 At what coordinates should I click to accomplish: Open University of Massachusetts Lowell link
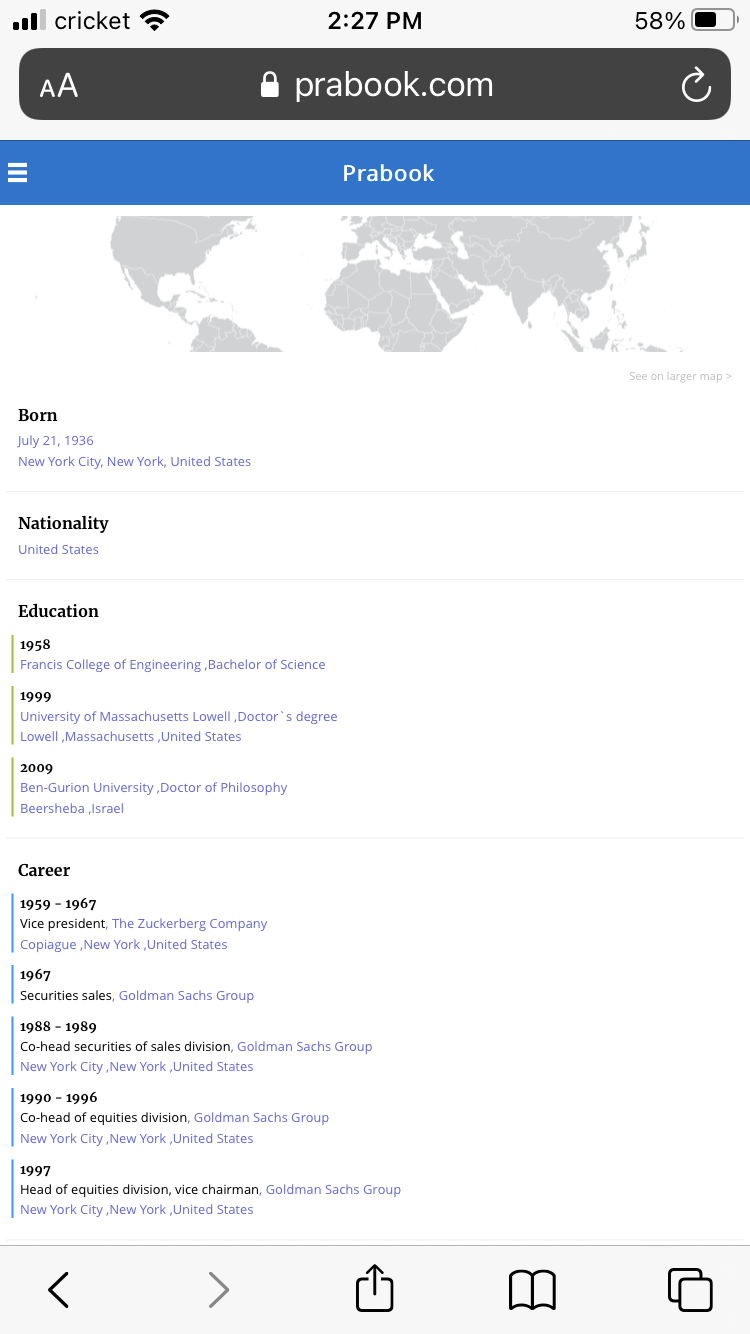(x=126, y=716)
